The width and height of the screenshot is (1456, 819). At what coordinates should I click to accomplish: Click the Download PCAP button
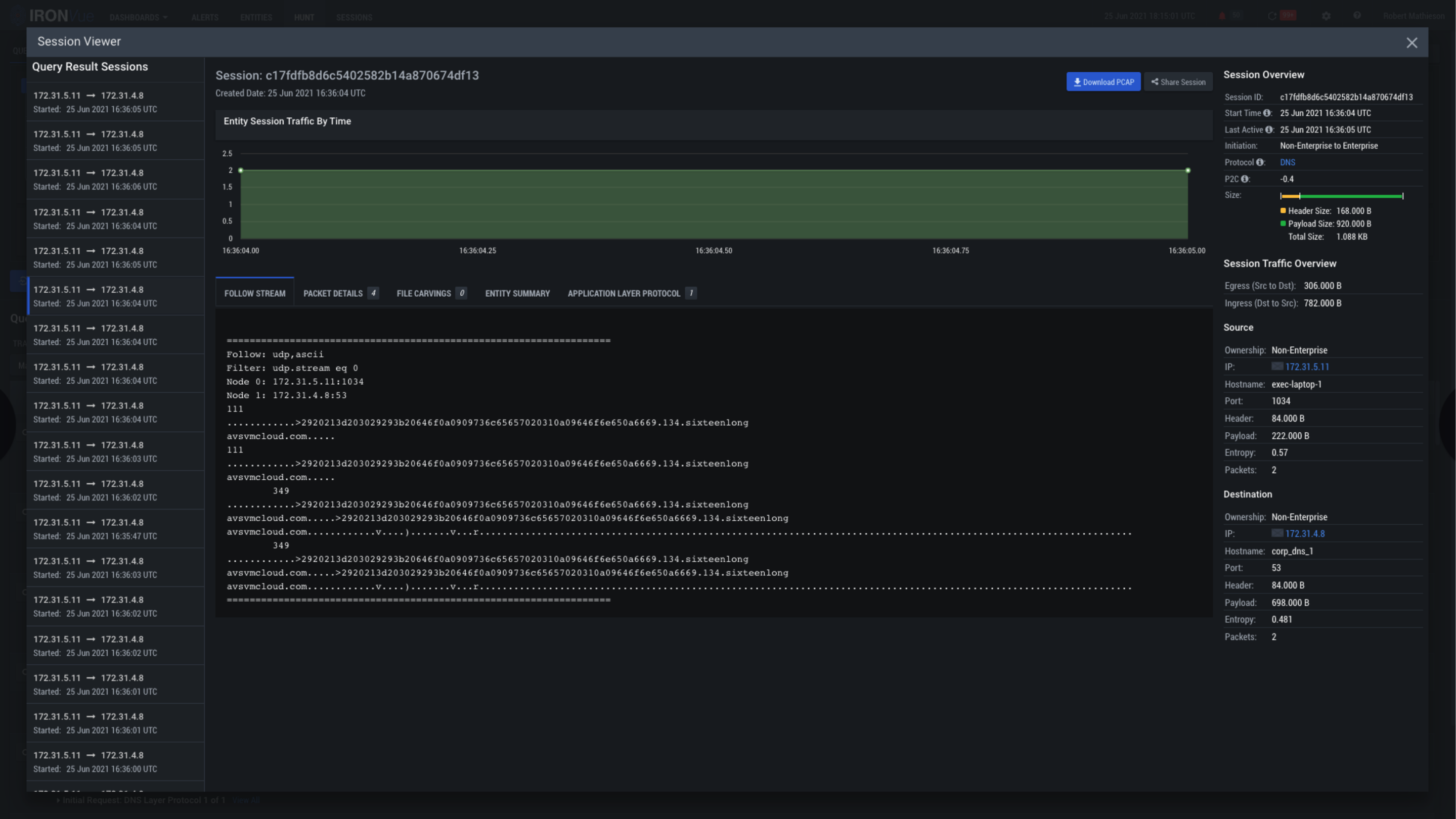[1104, 81]
